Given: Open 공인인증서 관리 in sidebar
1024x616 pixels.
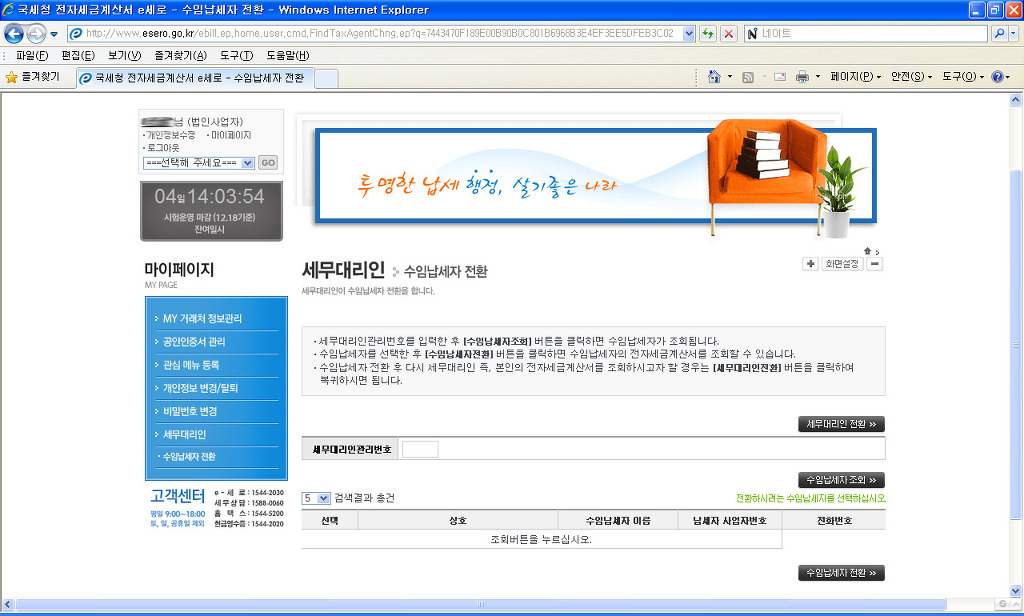Looking at the screenshot, I should 194,342.
